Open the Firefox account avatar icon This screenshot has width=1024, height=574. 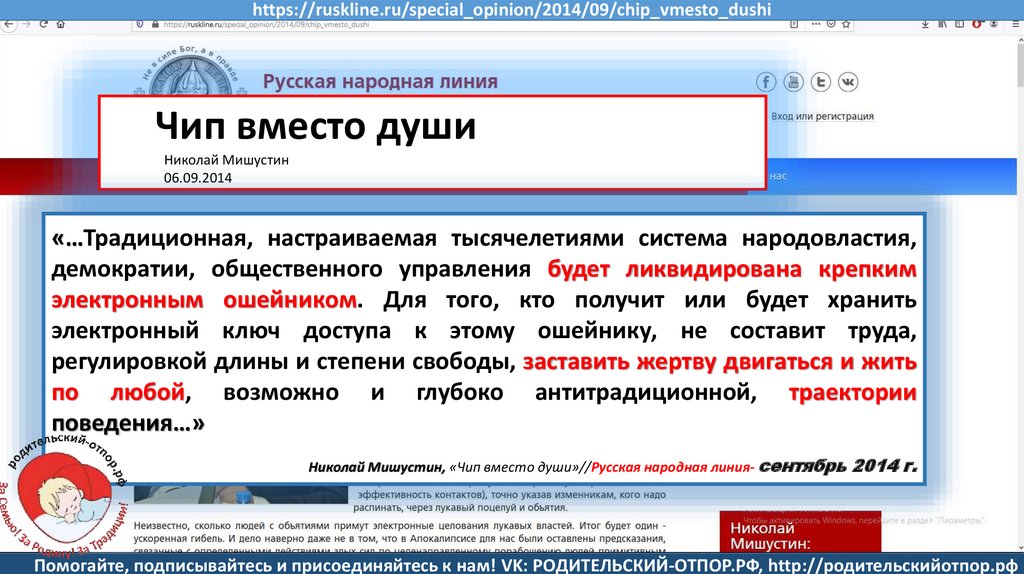[994, 24]
